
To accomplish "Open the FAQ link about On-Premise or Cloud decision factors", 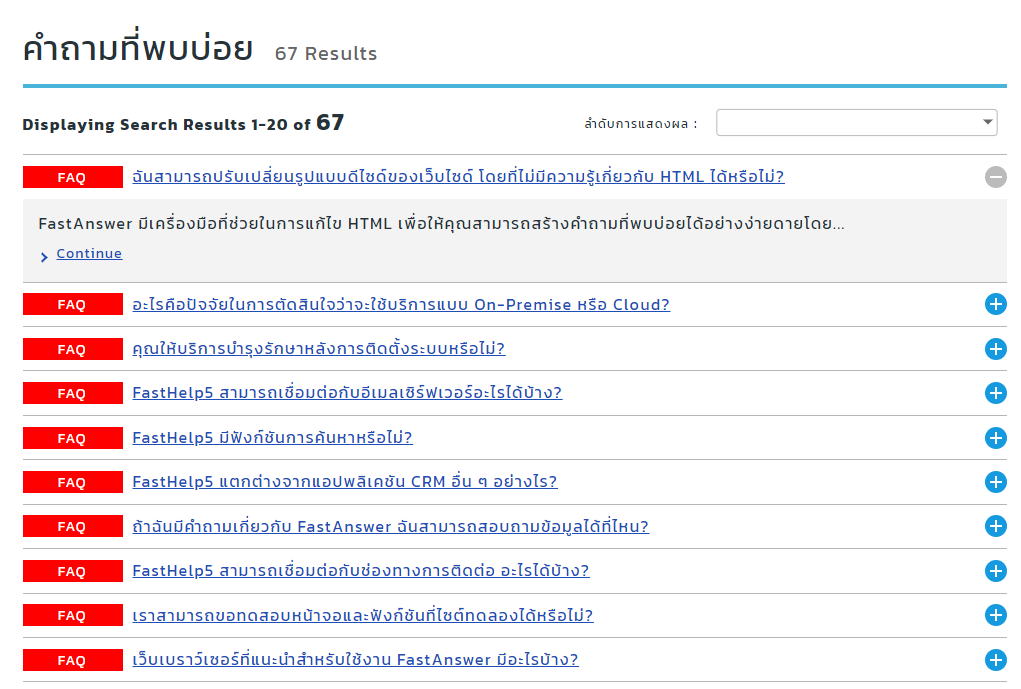I will click(400, 305).
